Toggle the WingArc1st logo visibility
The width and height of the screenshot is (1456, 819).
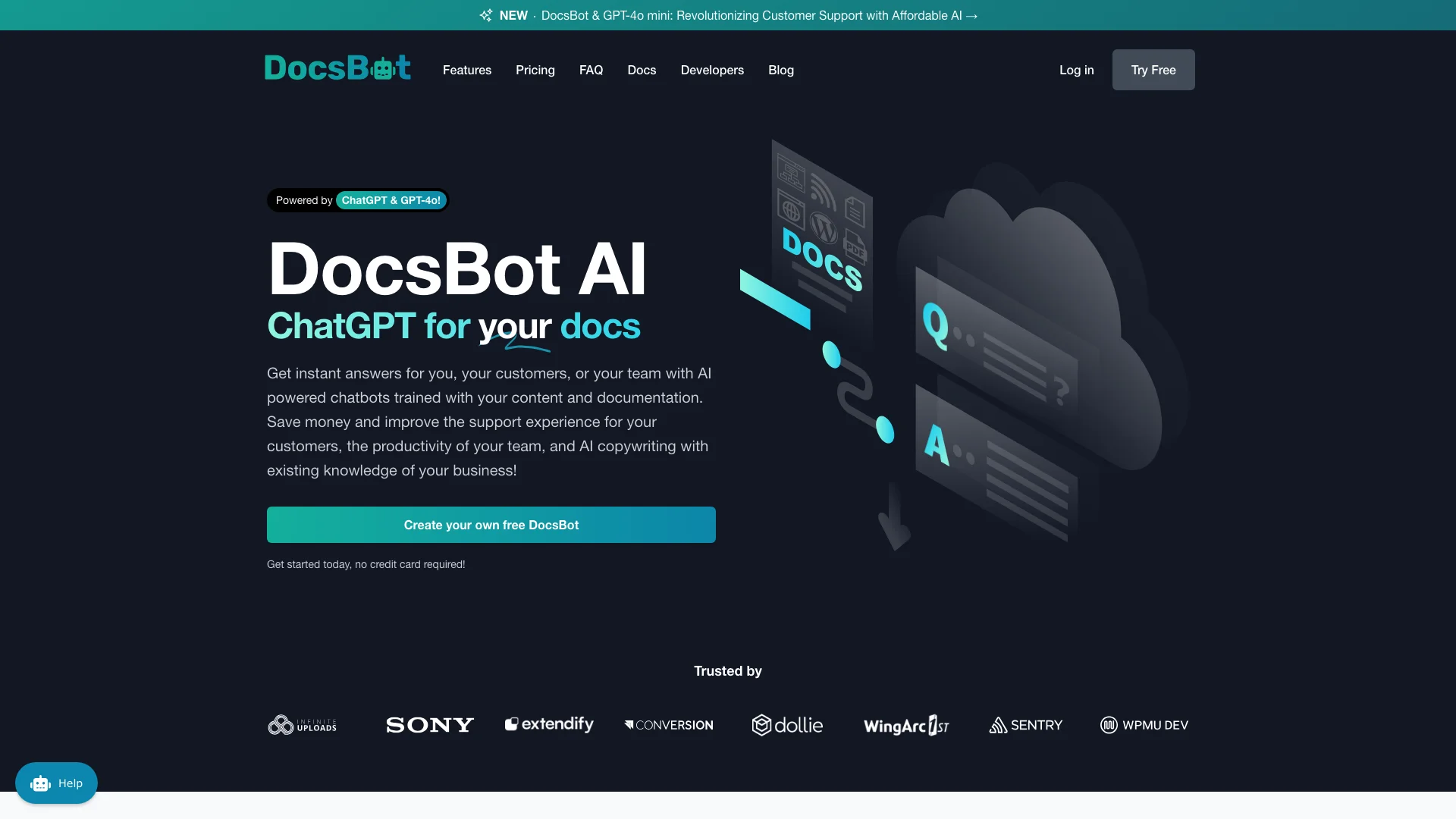click(906, 724)
